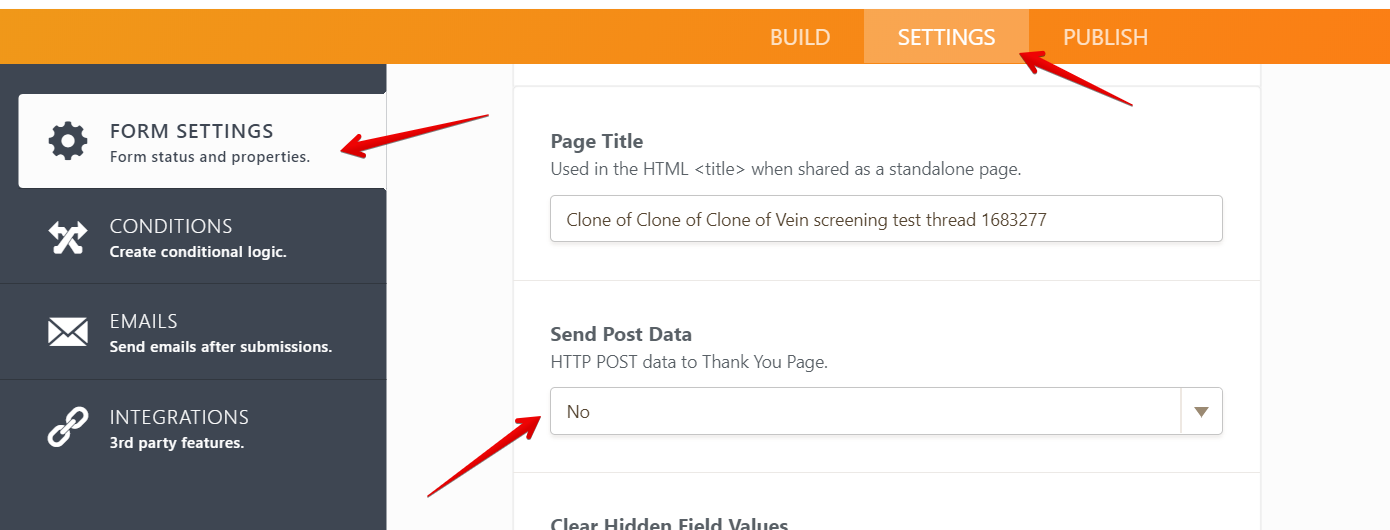
Task: Click 'Form status and properties.' text
Action: tap(210, 157)
